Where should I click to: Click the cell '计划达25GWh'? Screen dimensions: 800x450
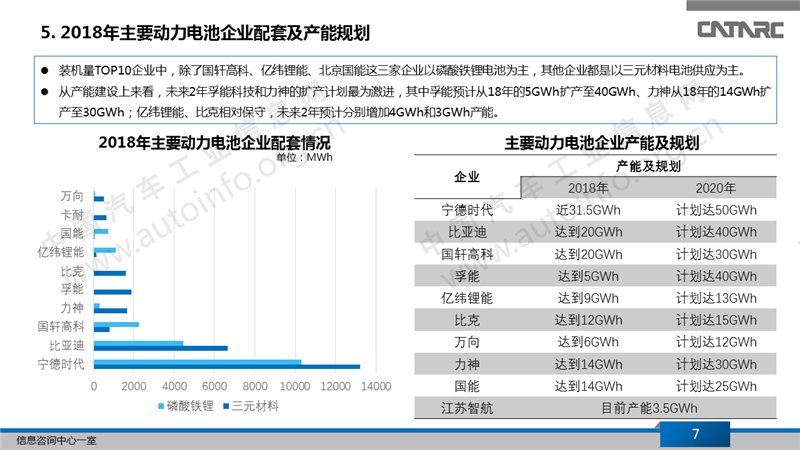tap(716, 386)
